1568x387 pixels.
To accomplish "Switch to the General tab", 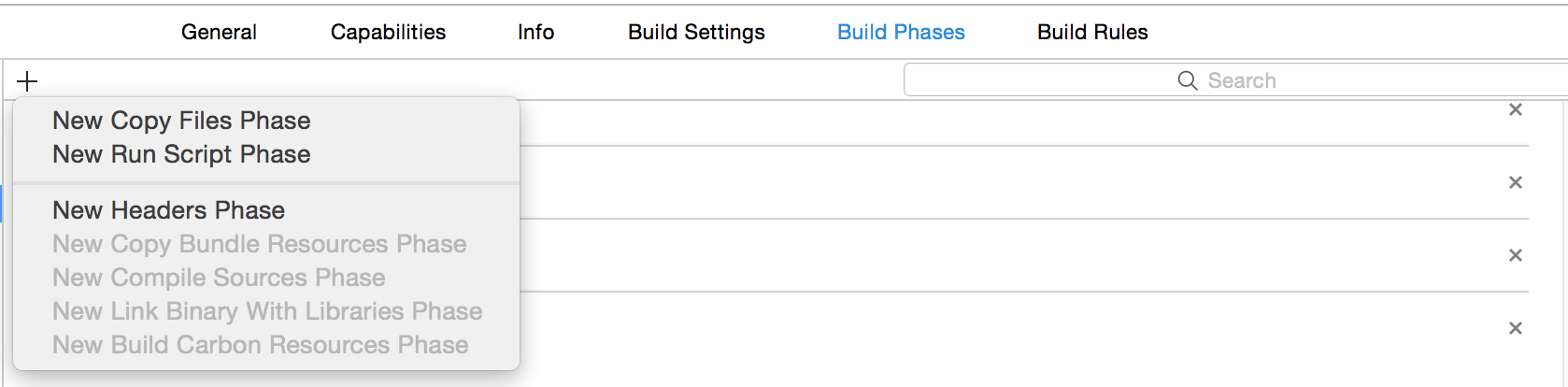I will [219, 32].
